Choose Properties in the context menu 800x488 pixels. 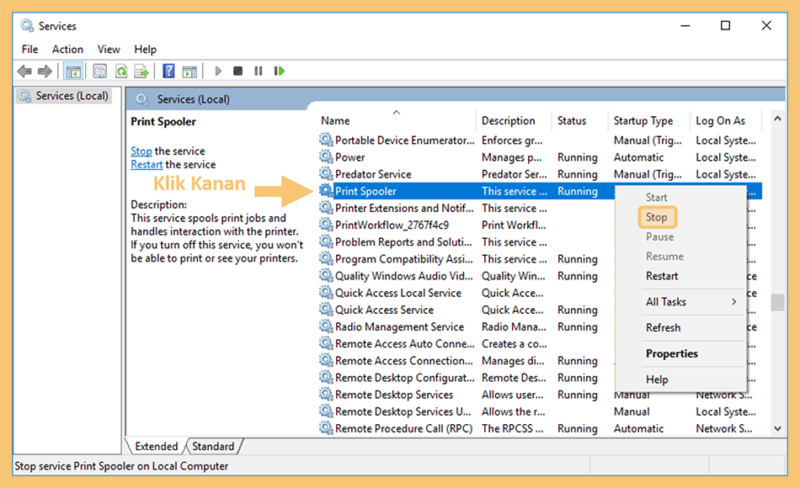(671, 353)
